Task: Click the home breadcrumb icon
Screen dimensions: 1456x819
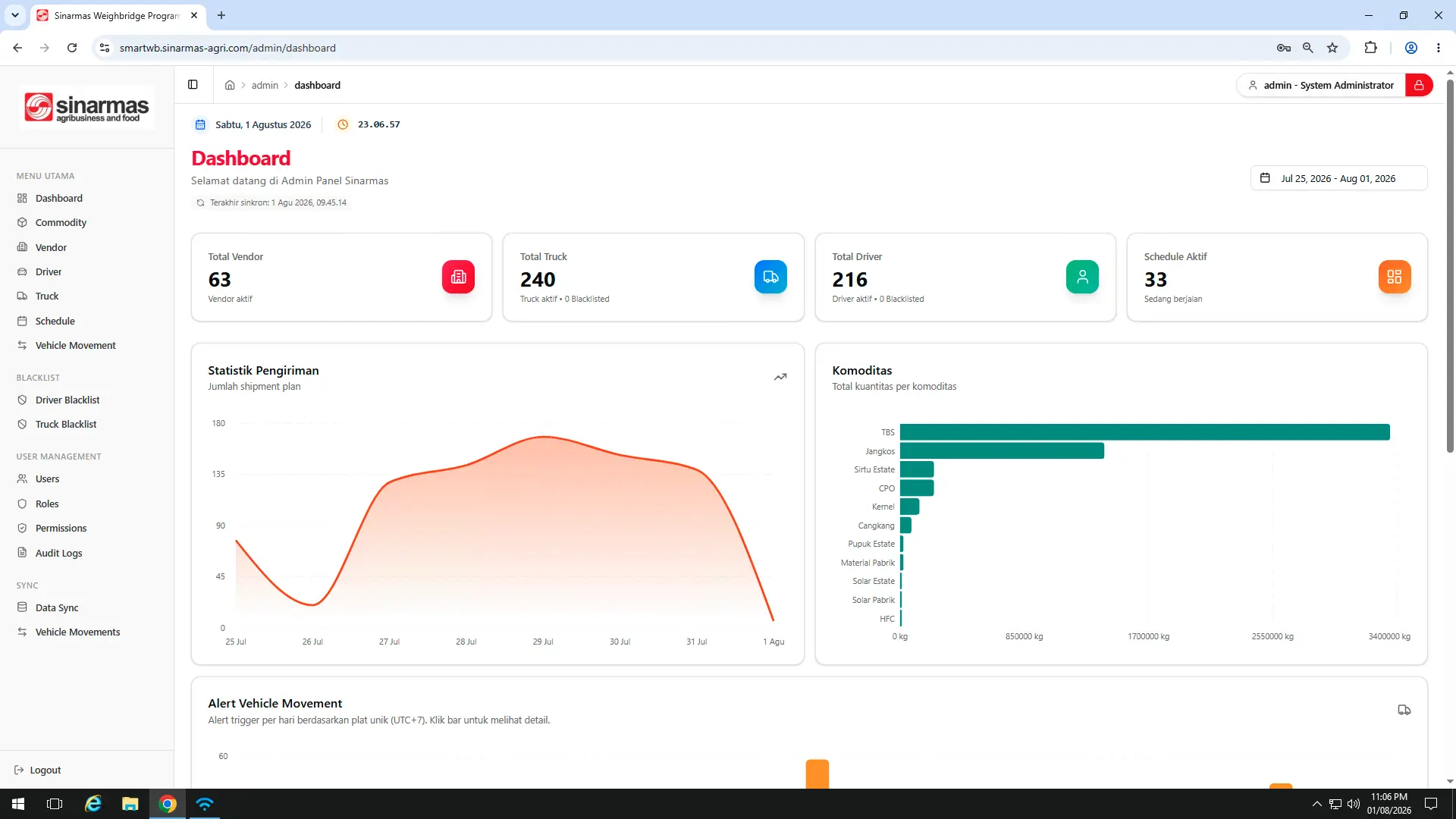Action: pos(230,85)
